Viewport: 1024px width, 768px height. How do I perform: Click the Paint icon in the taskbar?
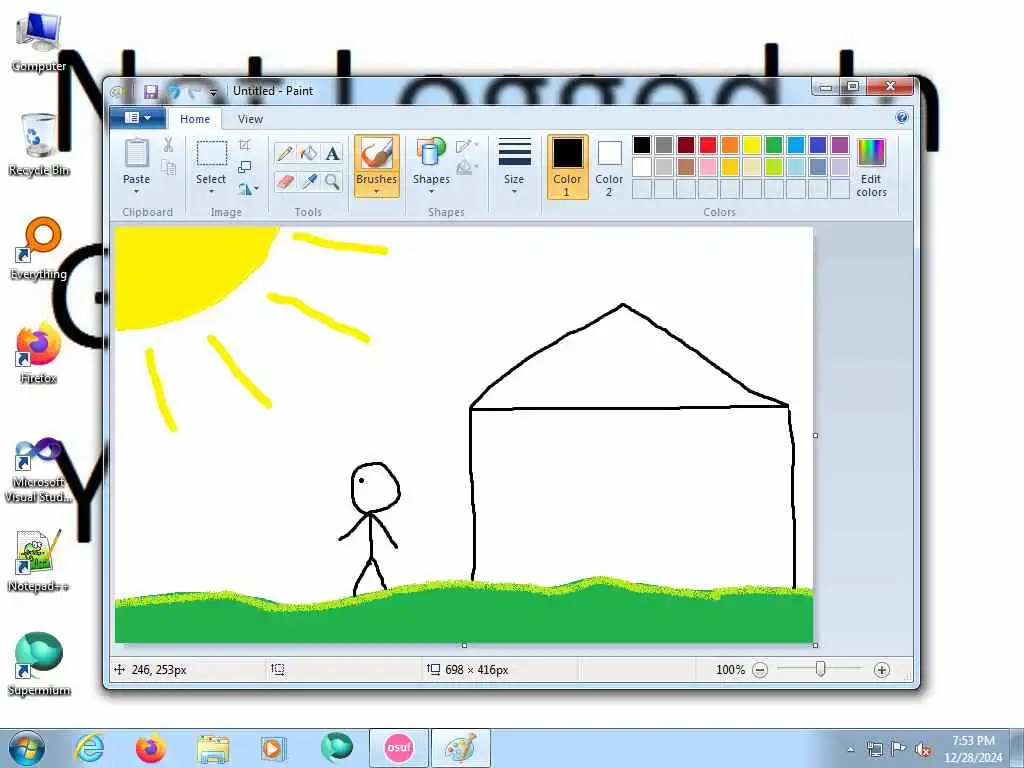pos(460,748)
